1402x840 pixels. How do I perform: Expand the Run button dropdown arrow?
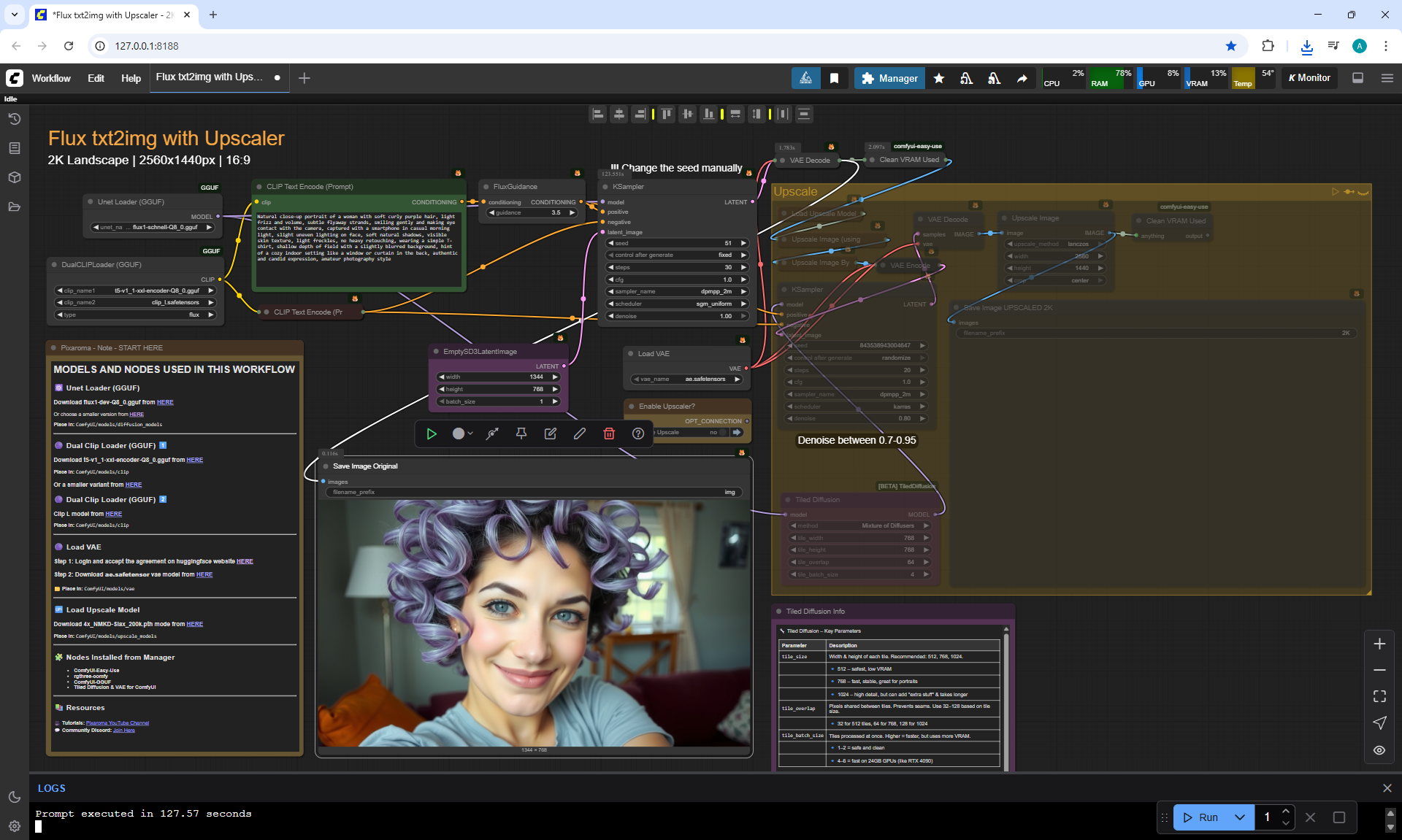pyautogui.click(x=1239, y=817)
